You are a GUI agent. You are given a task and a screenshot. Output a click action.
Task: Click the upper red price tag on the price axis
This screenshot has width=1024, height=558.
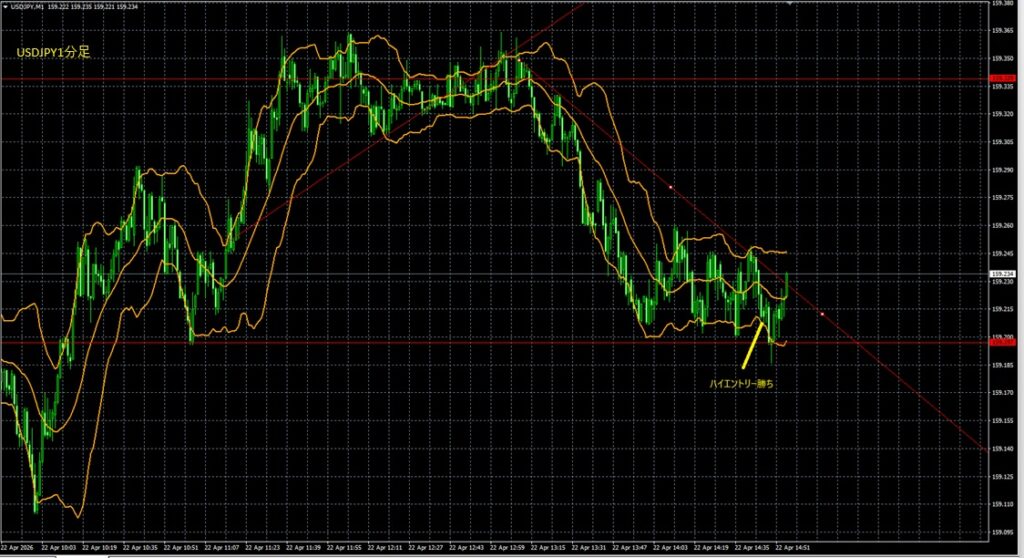(1002, 78)
